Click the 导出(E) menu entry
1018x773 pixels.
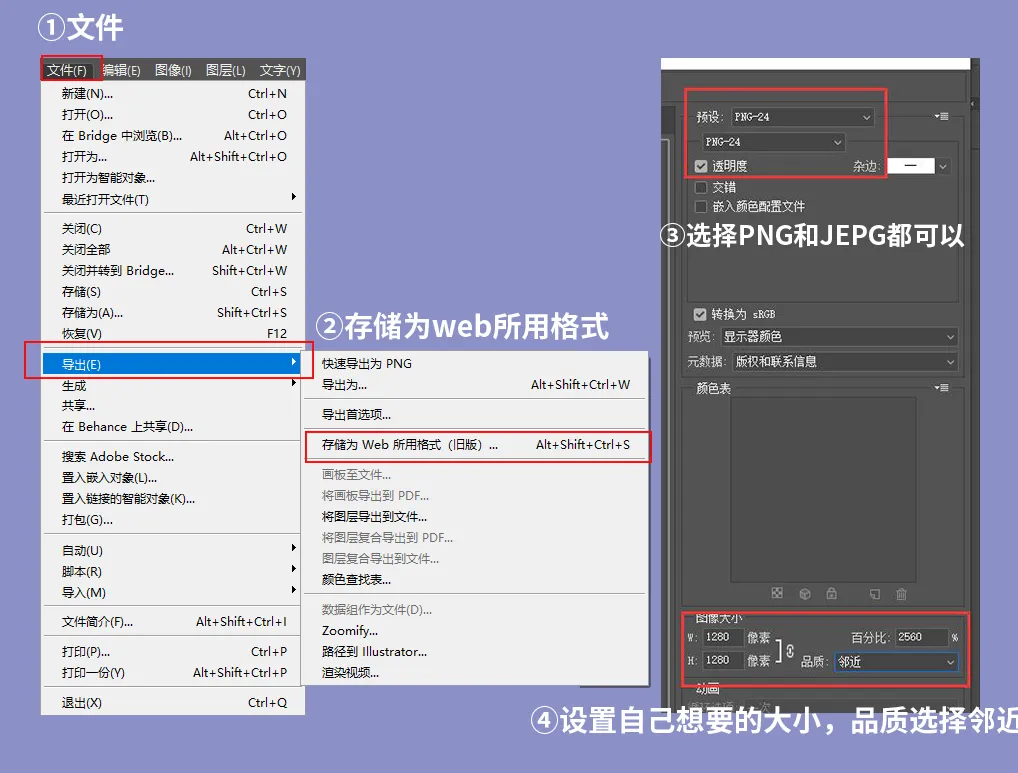click(x=82, y=365)
